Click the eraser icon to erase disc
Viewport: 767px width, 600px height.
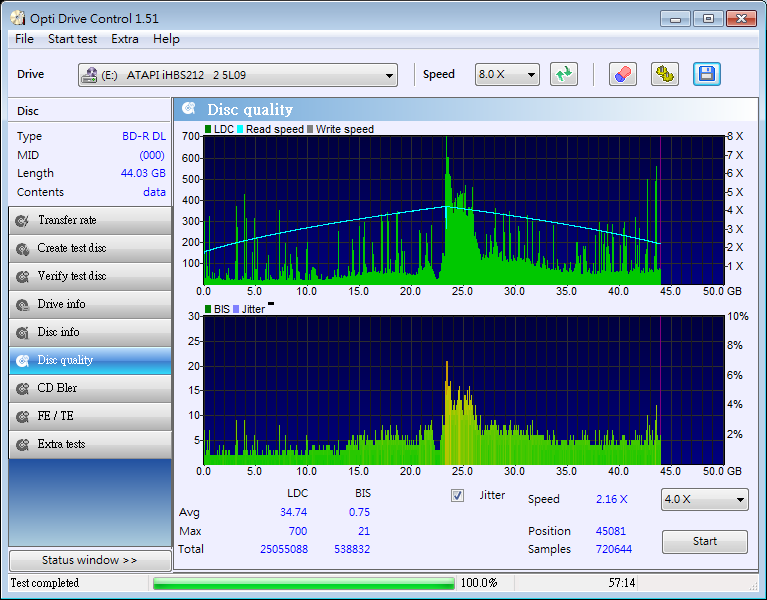click(x=622, y=74)
